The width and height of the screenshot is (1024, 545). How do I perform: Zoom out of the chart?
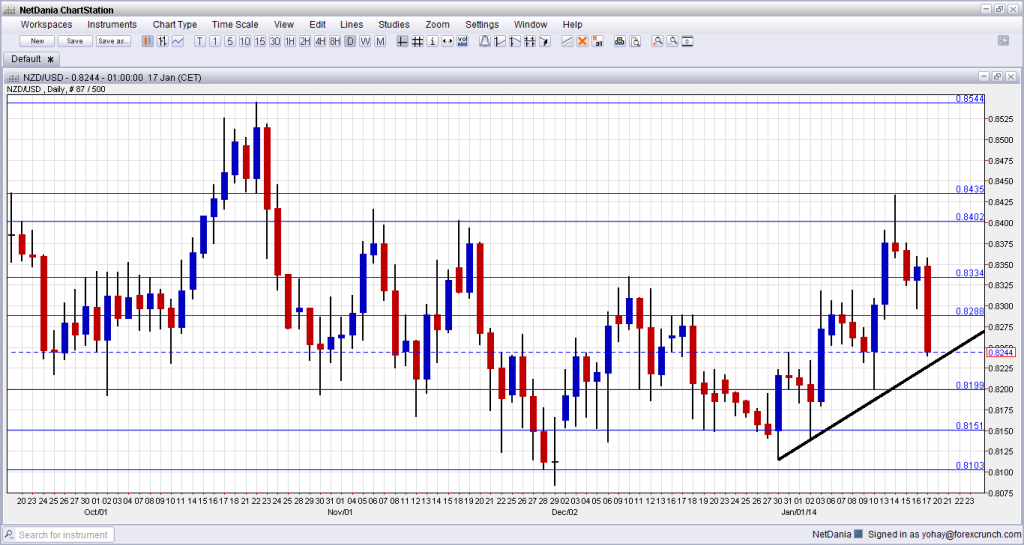pyautogui.click(x=672, y=41)
